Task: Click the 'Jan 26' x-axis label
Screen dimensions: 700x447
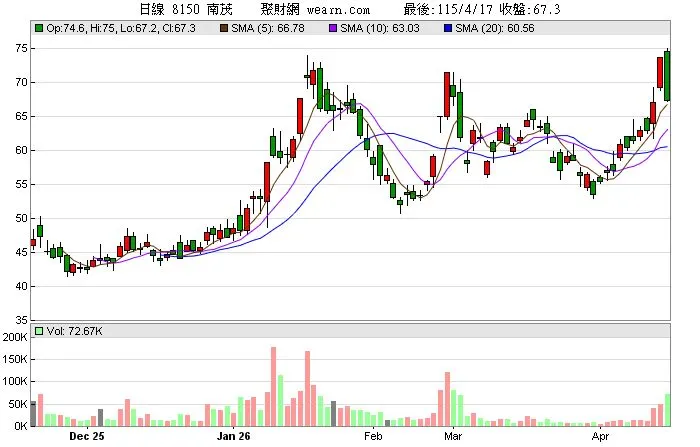Action: 233,436
